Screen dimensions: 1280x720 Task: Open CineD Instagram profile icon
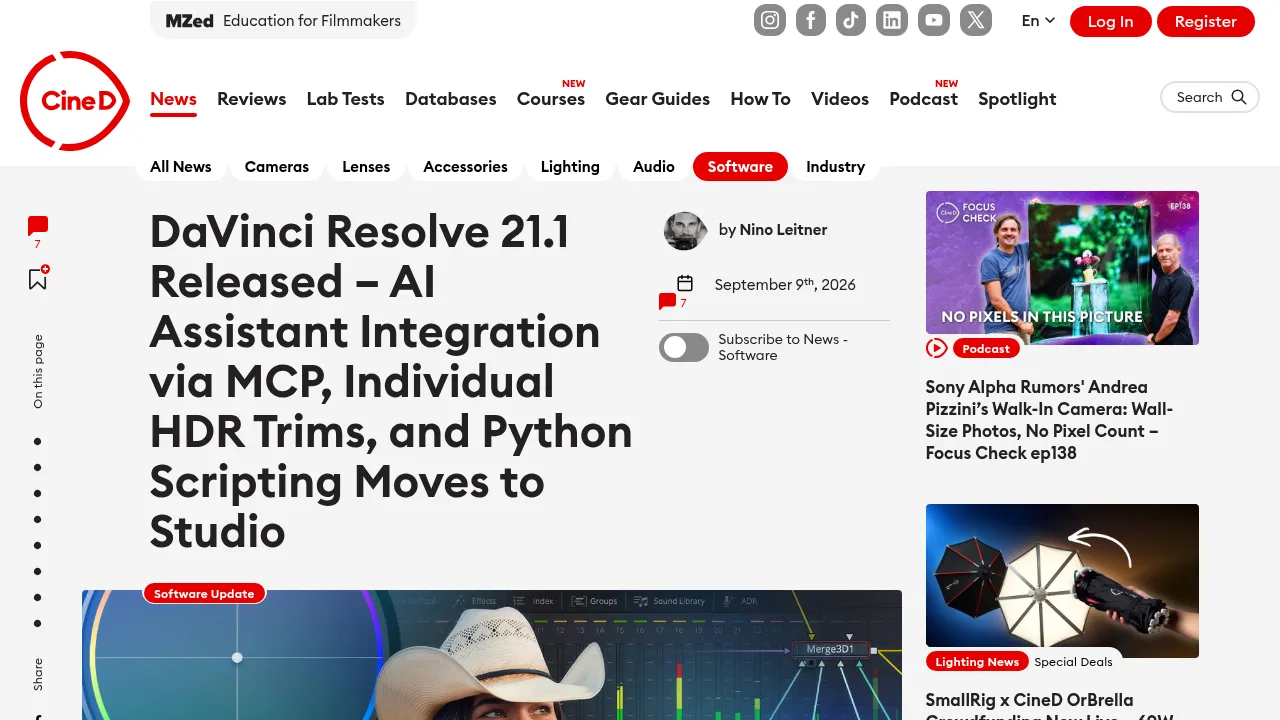tap(770, 20)
